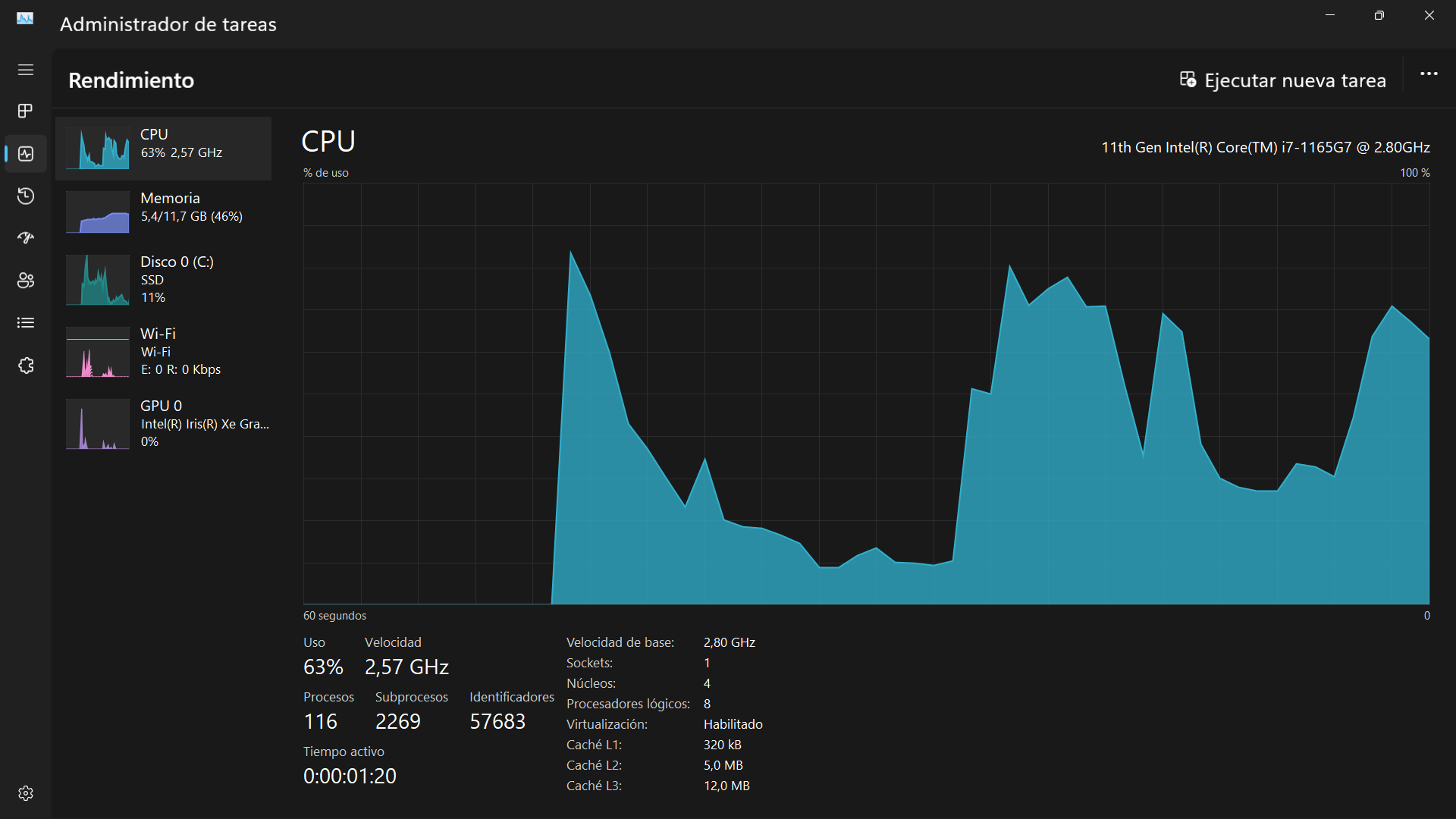Open the three-dot more options menu
The width and height of the screenshot is (1456, 819).
pos(1429,74)
